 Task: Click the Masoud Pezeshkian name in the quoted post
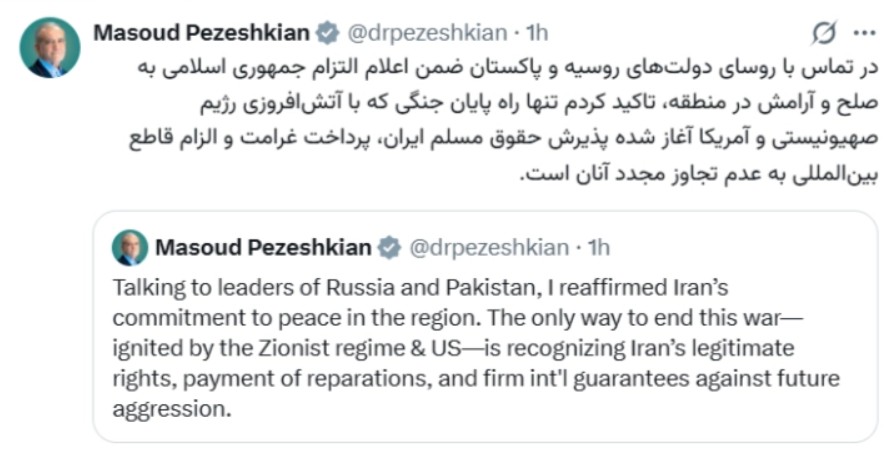point(263,246)
